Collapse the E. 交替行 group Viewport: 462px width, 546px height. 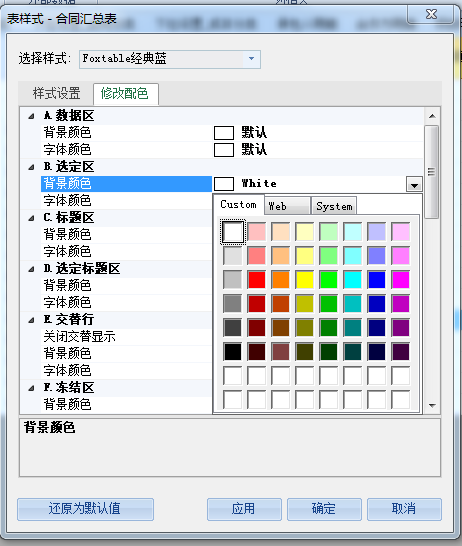31,320
